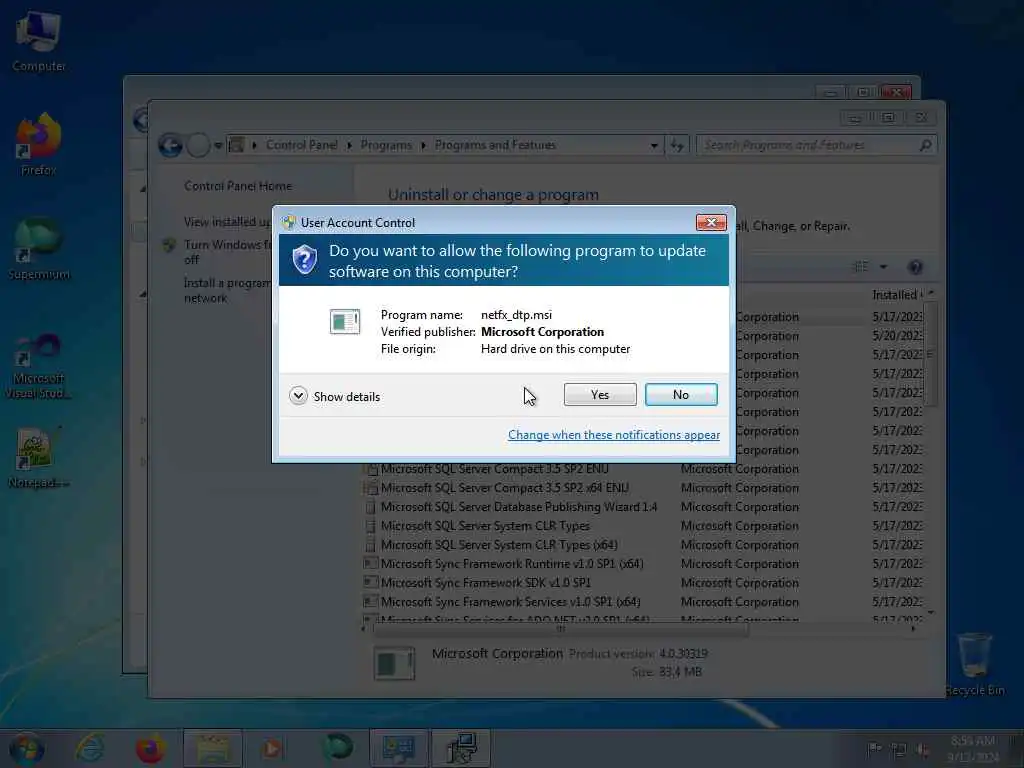The image size is (1024, 768).
Task: Close the User Account Control dialog
Action: point(711,223)
